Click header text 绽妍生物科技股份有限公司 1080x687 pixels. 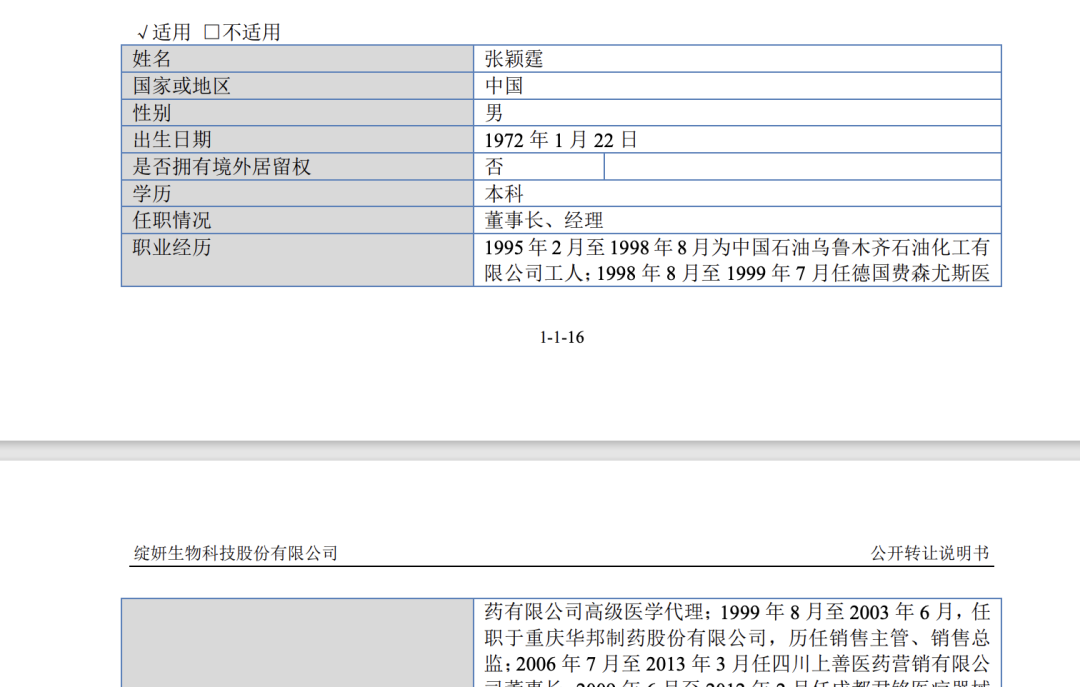tap(236, 553)
